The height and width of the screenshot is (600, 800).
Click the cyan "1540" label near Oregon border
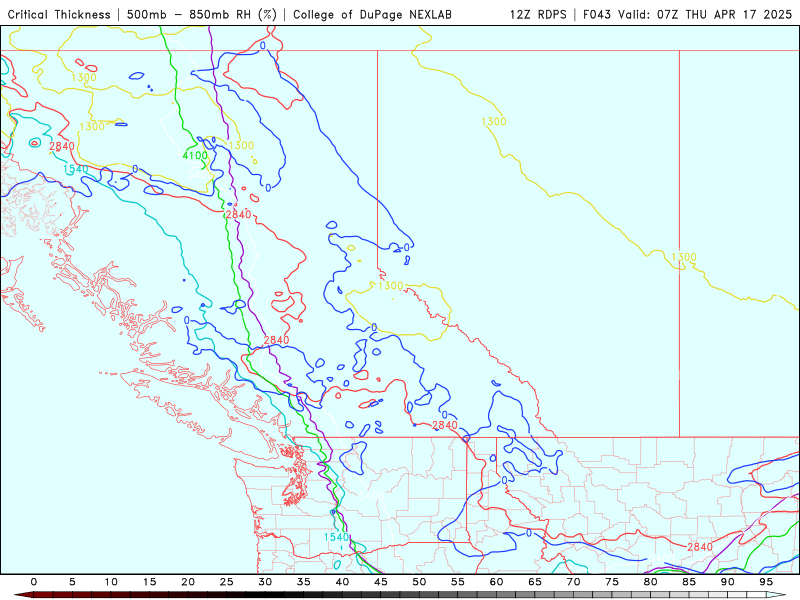click(336, 537)
